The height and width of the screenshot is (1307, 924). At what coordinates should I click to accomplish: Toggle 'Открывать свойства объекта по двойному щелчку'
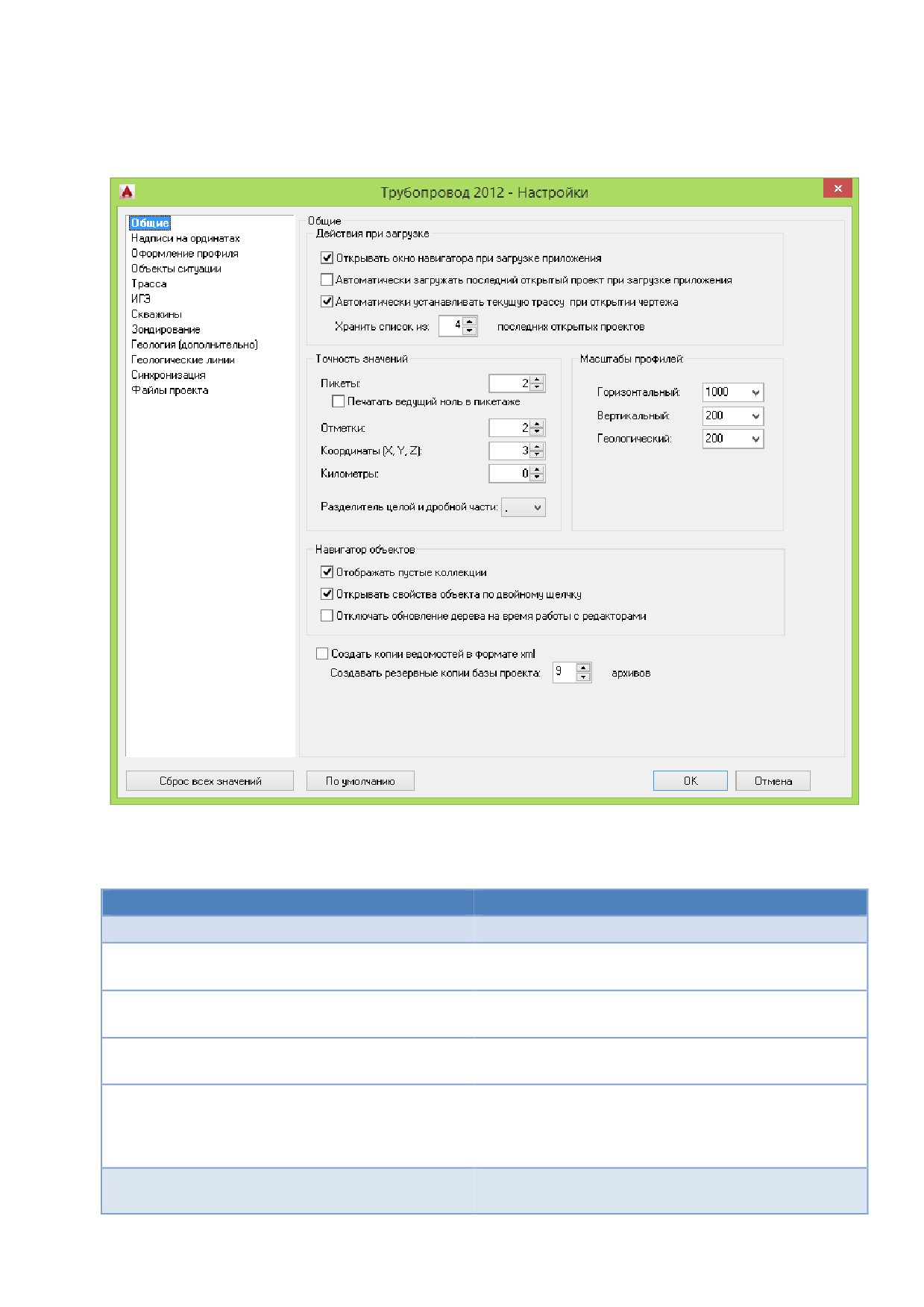coord(327,595)
